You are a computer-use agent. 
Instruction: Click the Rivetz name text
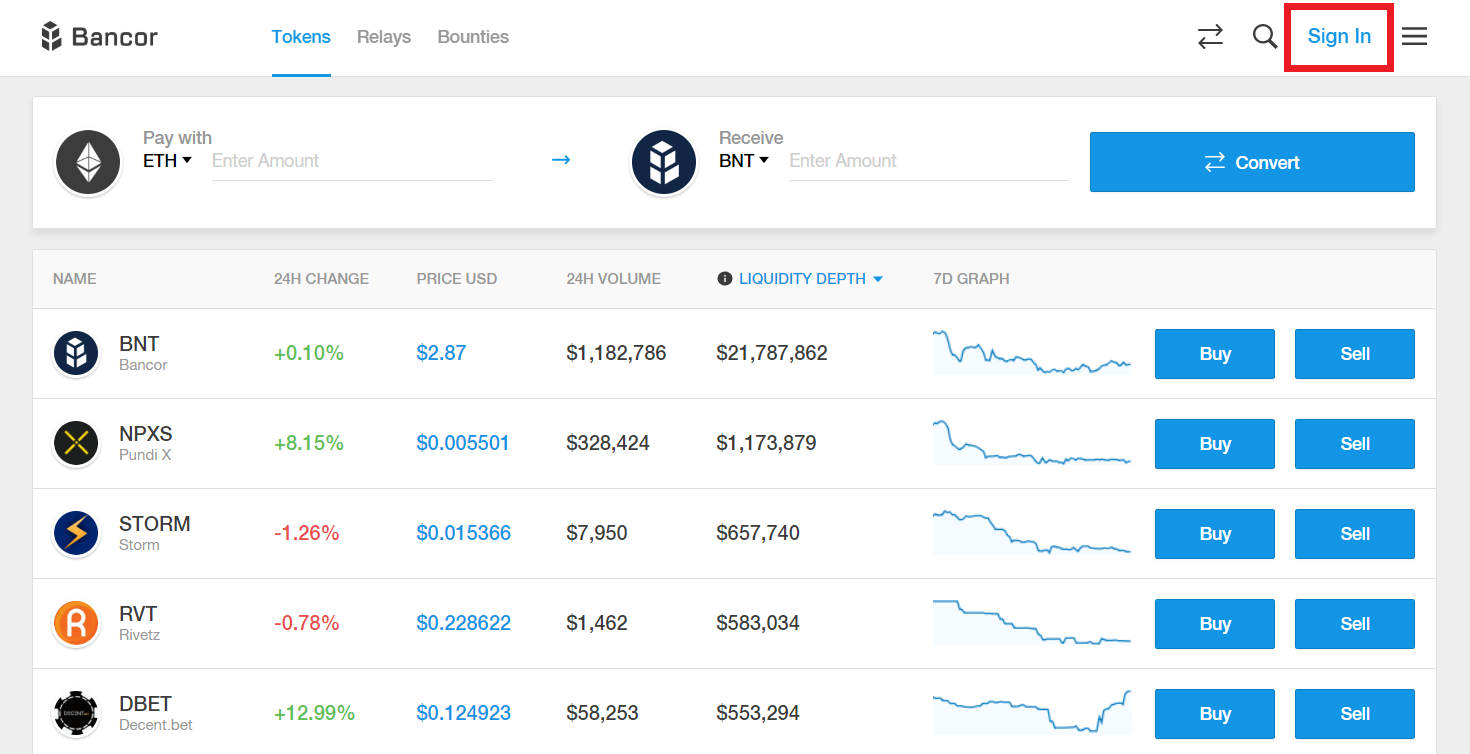pos(140,635)
